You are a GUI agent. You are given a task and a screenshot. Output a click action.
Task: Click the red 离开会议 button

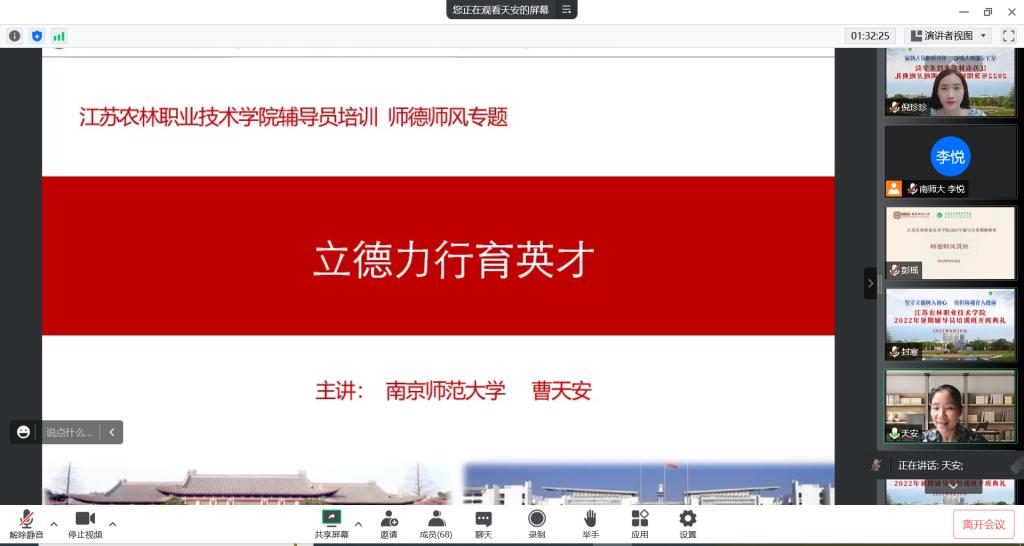(983, 524)
